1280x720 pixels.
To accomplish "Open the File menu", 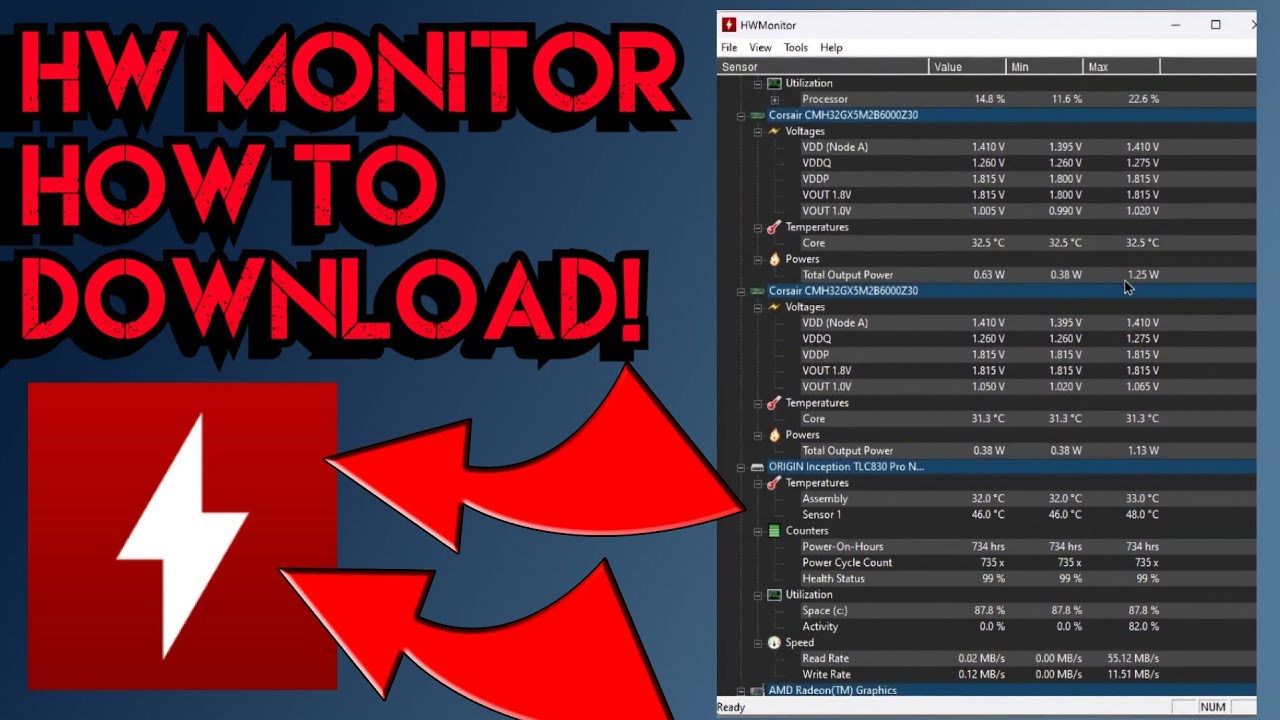I will coord(729,47).
